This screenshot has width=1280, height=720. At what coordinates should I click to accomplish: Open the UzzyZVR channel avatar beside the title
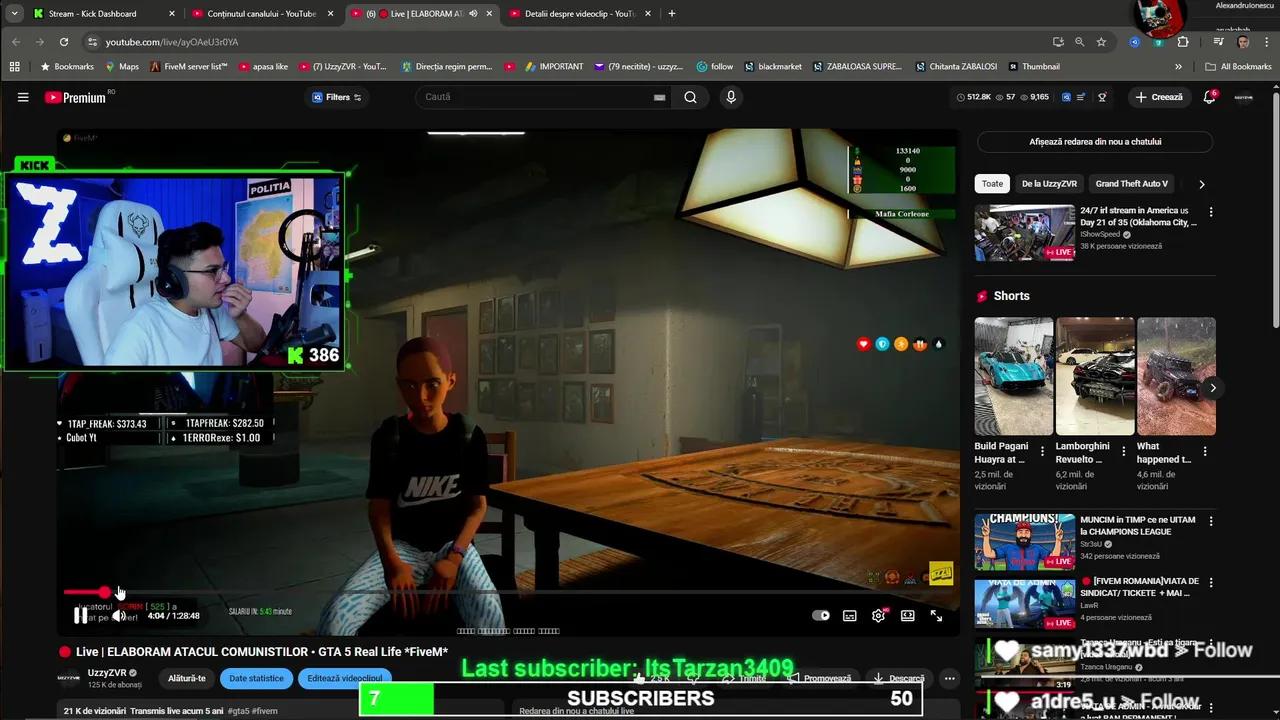click(x=69, y=678)
